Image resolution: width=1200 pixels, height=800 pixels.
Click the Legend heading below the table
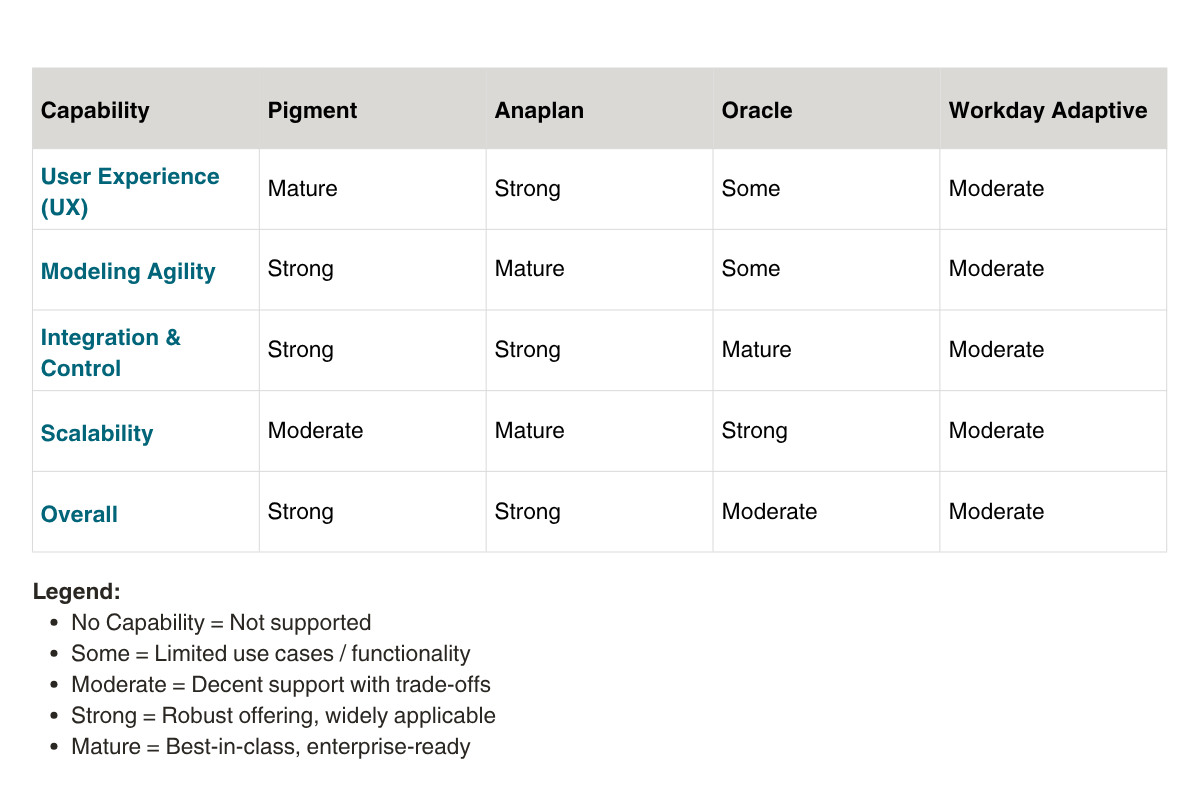pyautogui.click(x=77, y=591)
